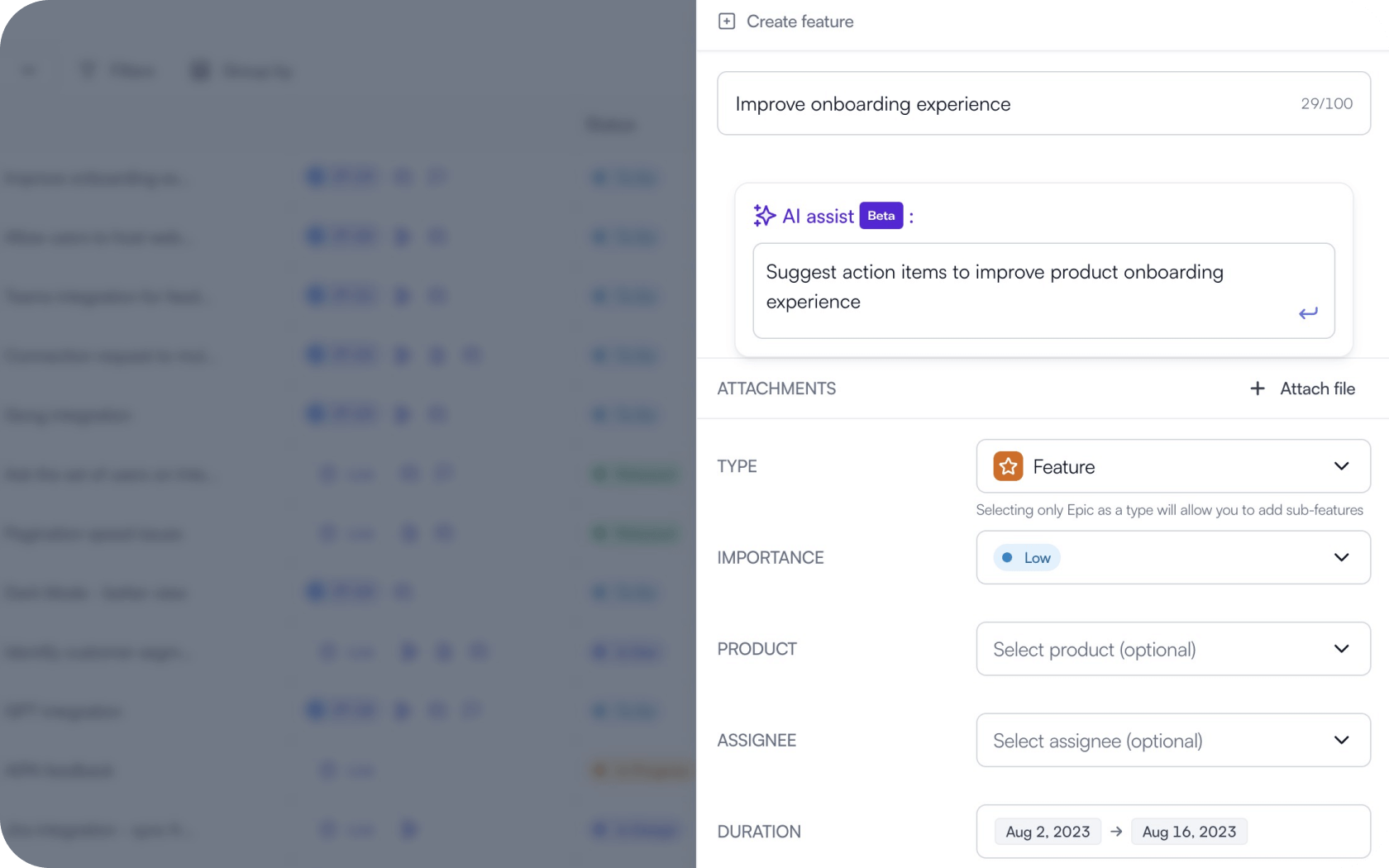Select the Group by icon in the toolbar
This screenshot has height=868, width=1389.
199,70
